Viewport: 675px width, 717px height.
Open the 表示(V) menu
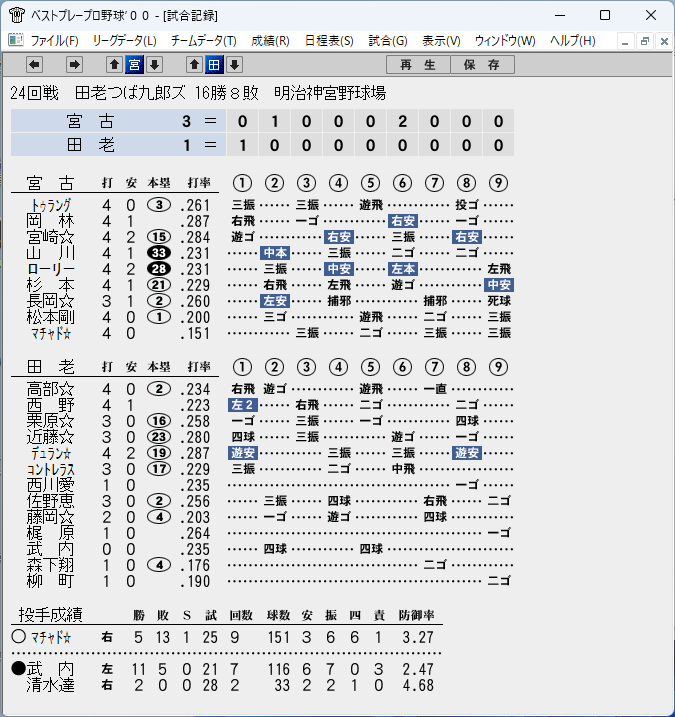tap(441, 41)
